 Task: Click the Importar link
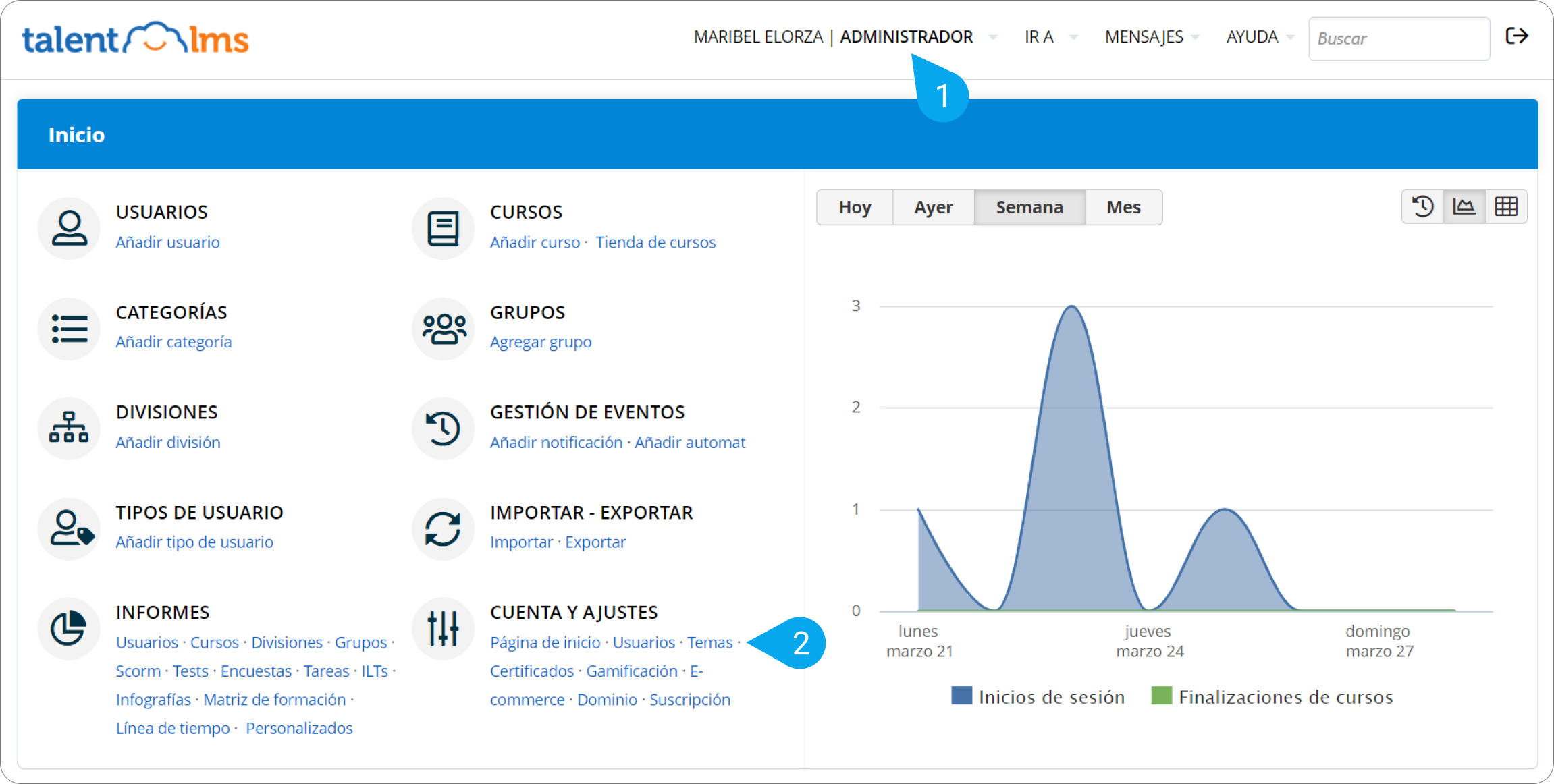[x=521, y=542]
